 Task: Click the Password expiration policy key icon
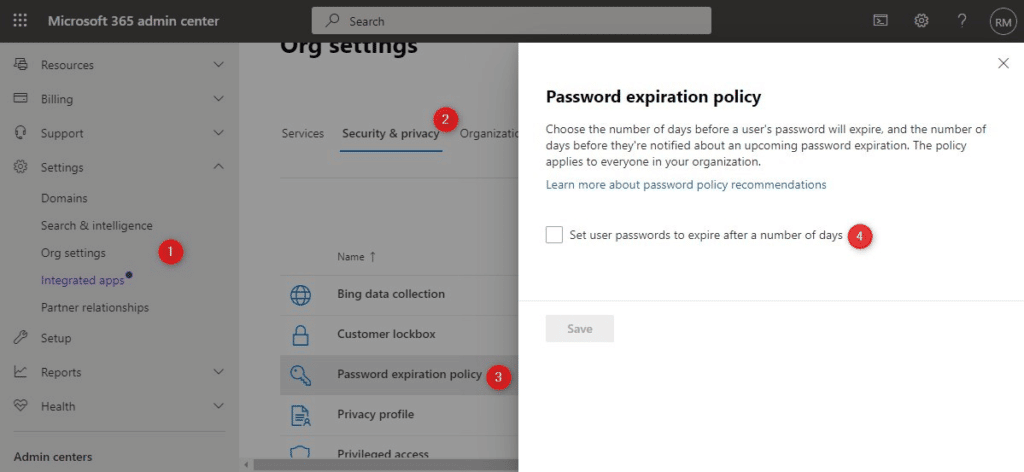(x=300, y=375)
